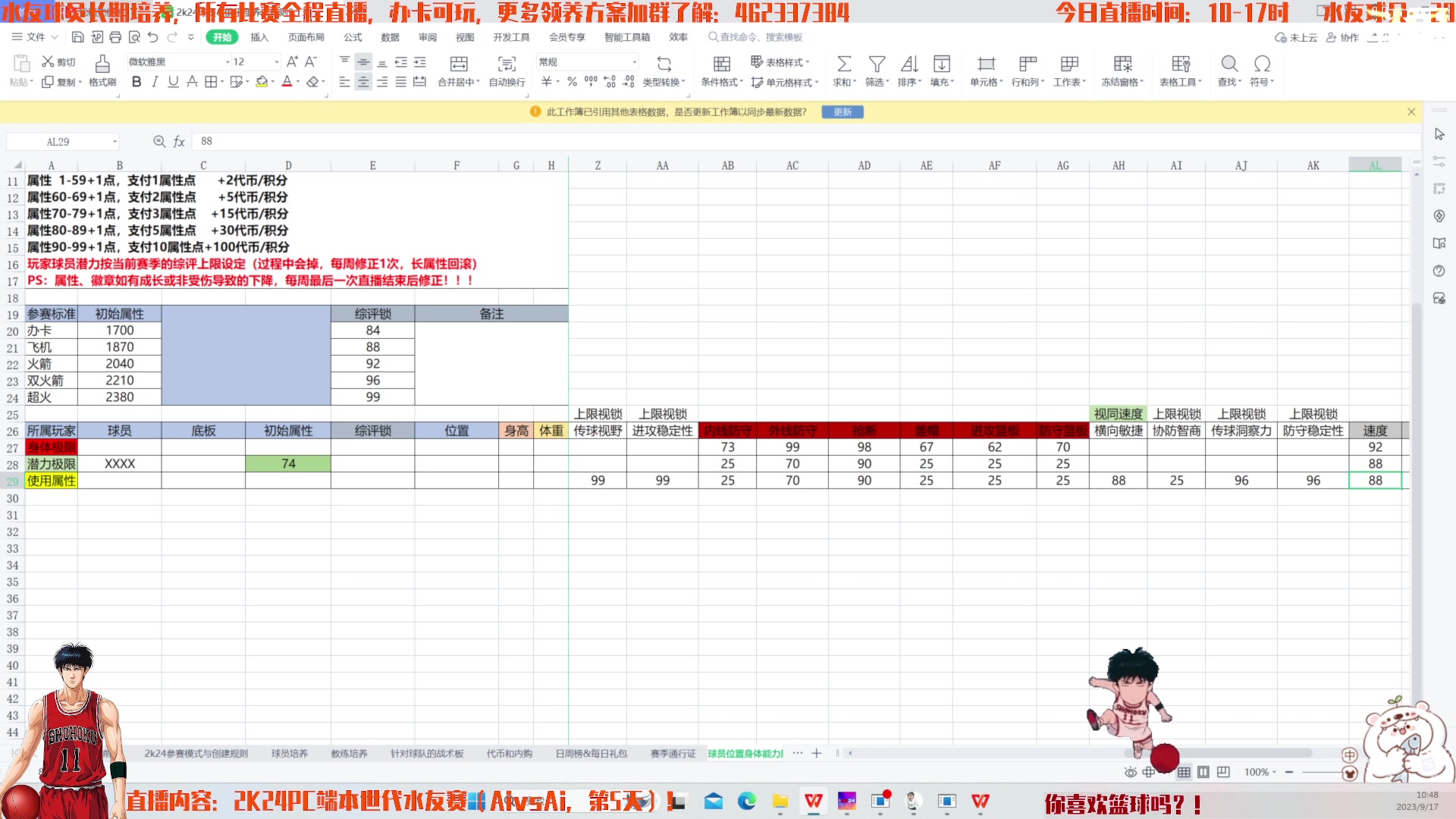This screenshot has height=819, width=1456.
Task: Click the 未上云 cloud status button
Action: [1296, 37]
